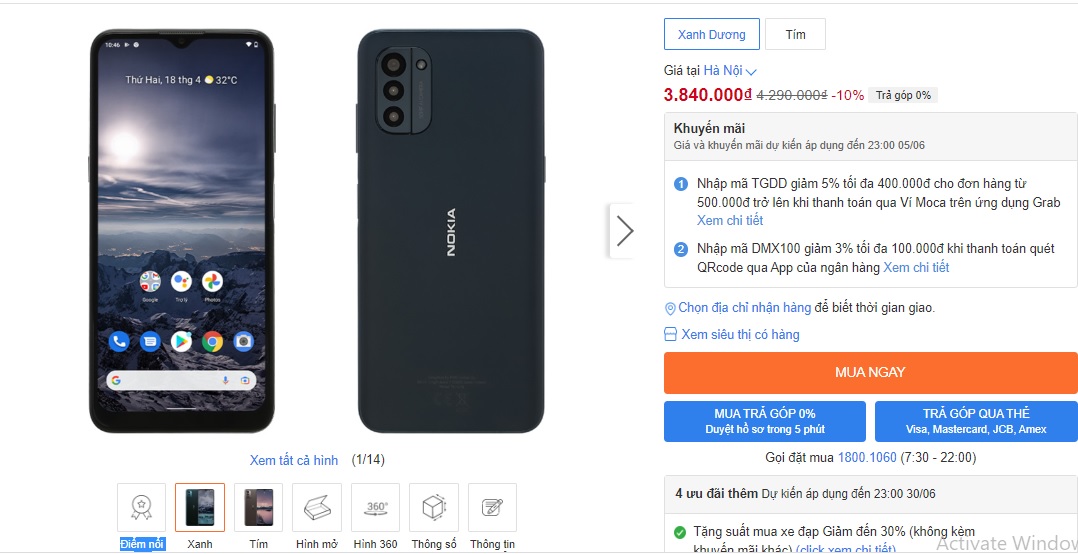Click the location pin delivery address icon
1078x554 pixels.
pos(670,308)
